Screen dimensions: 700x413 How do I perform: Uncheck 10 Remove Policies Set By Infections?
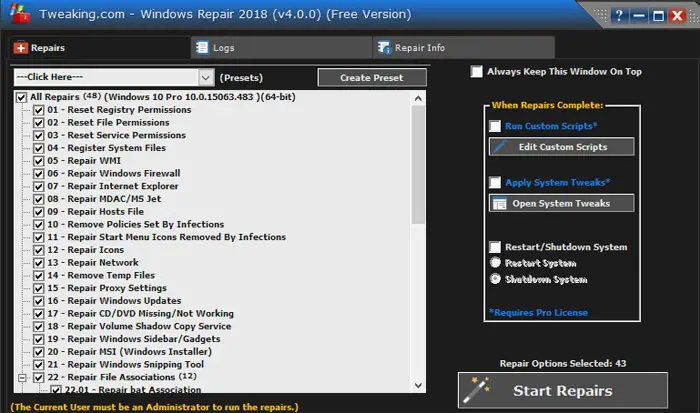(39, 225)
